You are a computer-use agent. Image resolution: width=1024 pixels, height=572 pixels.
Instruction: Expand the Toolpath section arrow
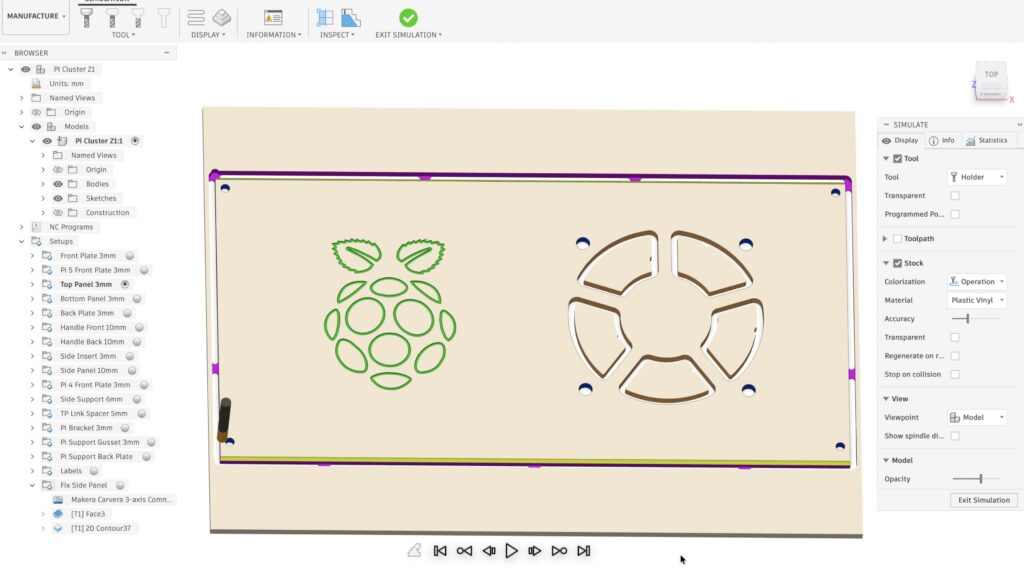coord(886,239)
